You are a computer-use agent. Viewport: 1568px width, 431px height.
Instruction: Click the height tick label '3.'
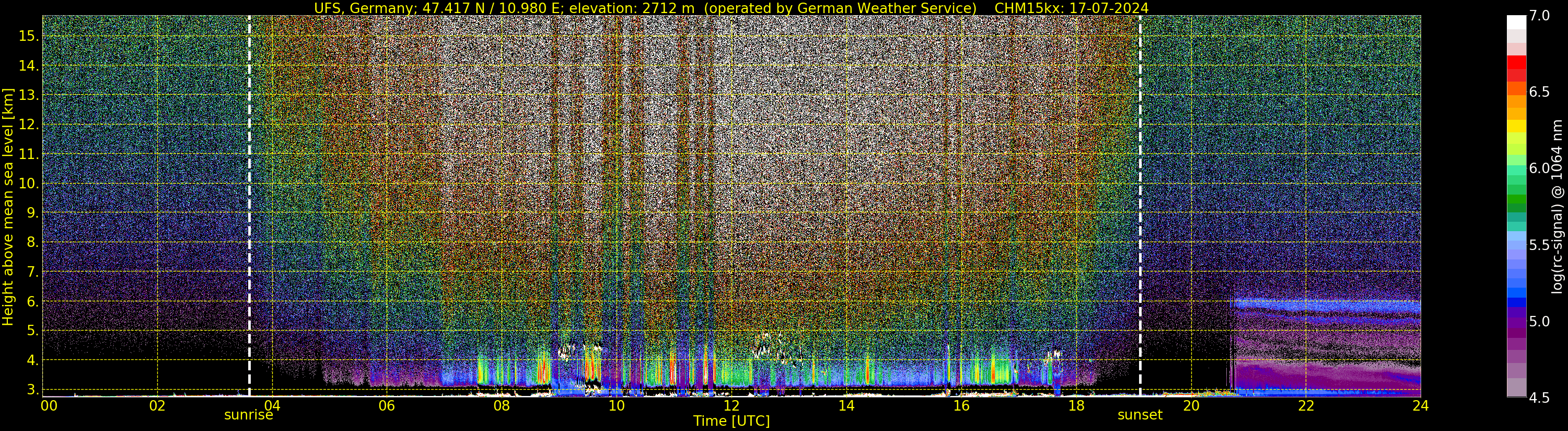[x=33, y=390]
